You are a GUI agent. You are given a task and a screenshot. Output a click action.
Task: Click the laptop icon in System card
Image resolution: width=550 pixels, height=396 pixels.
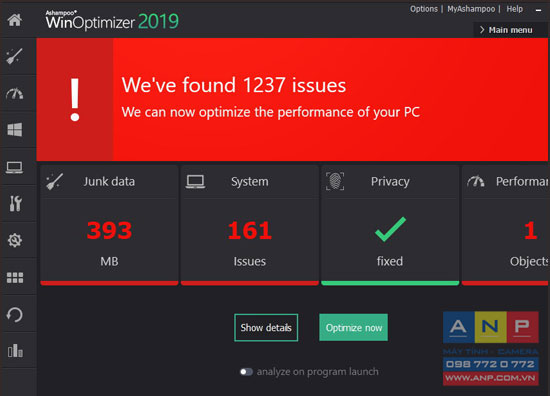[195, 182]
